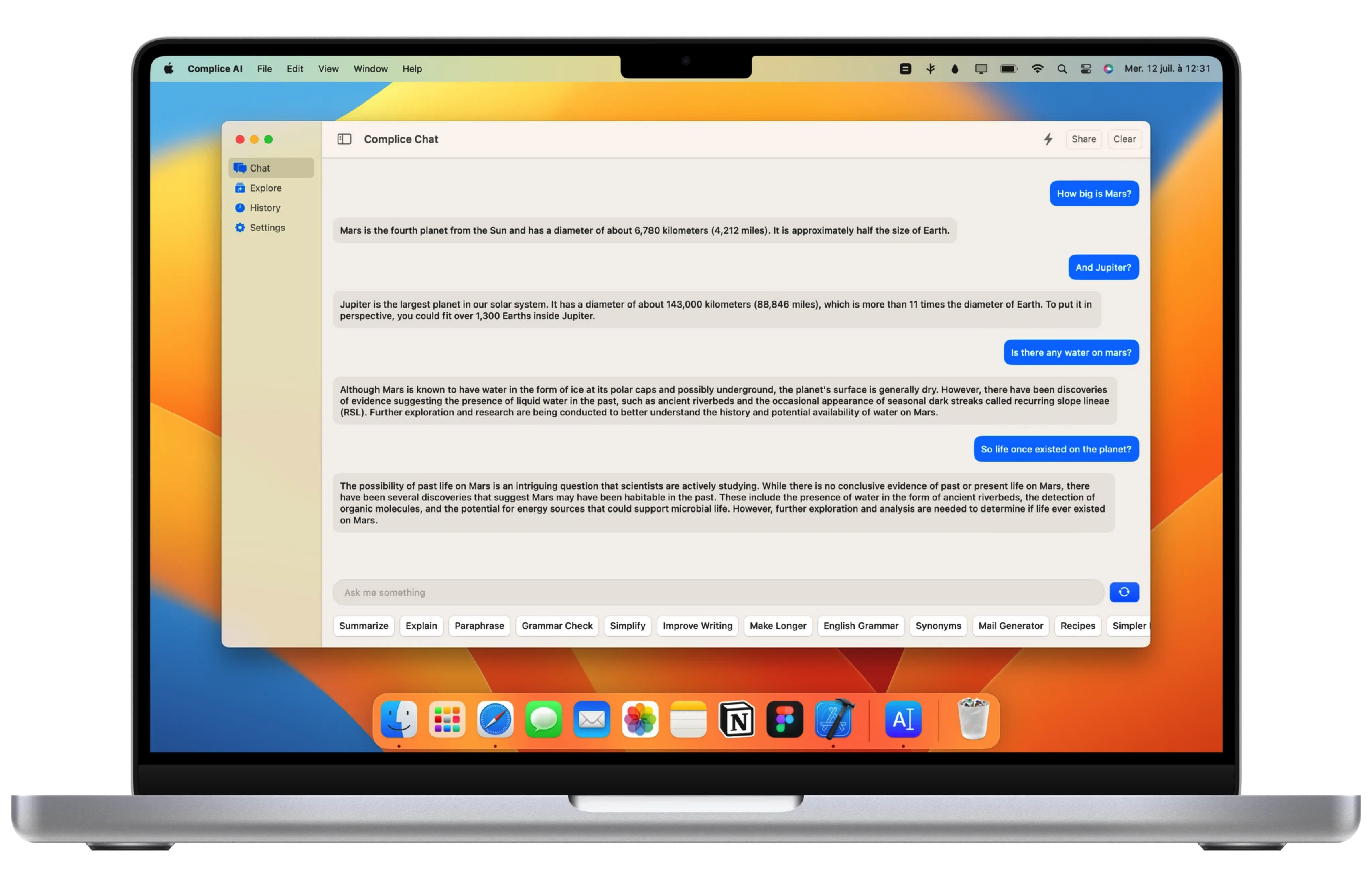Click the Clear button
This screenshot has width=1372, height=887.
pos(1124,139)
